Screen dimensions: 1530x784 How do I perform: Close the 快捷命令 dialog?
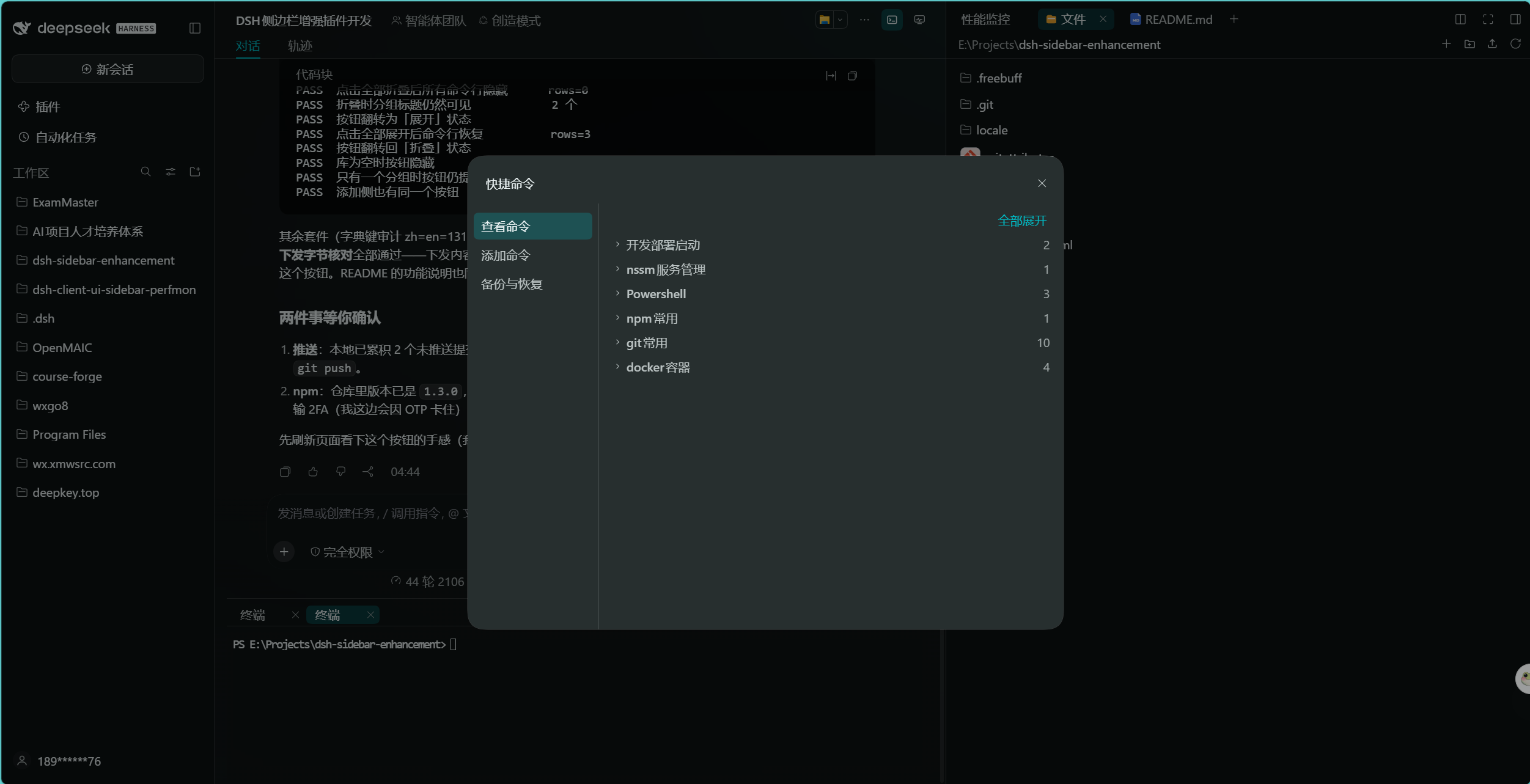(x=1042, y=183)
